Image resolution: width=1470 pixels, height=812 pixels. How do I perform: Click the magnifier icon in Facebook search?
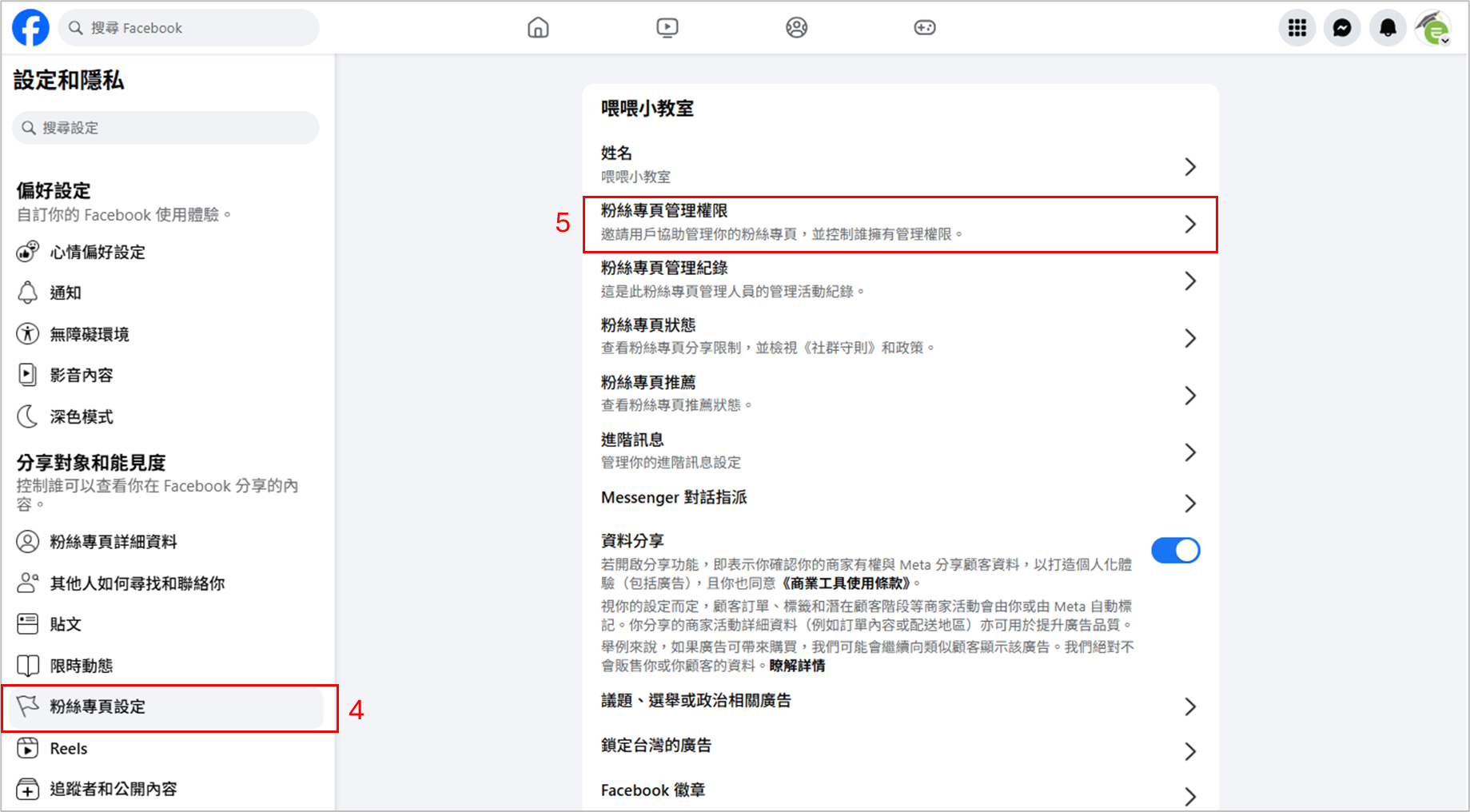click(x=75, y=28)
